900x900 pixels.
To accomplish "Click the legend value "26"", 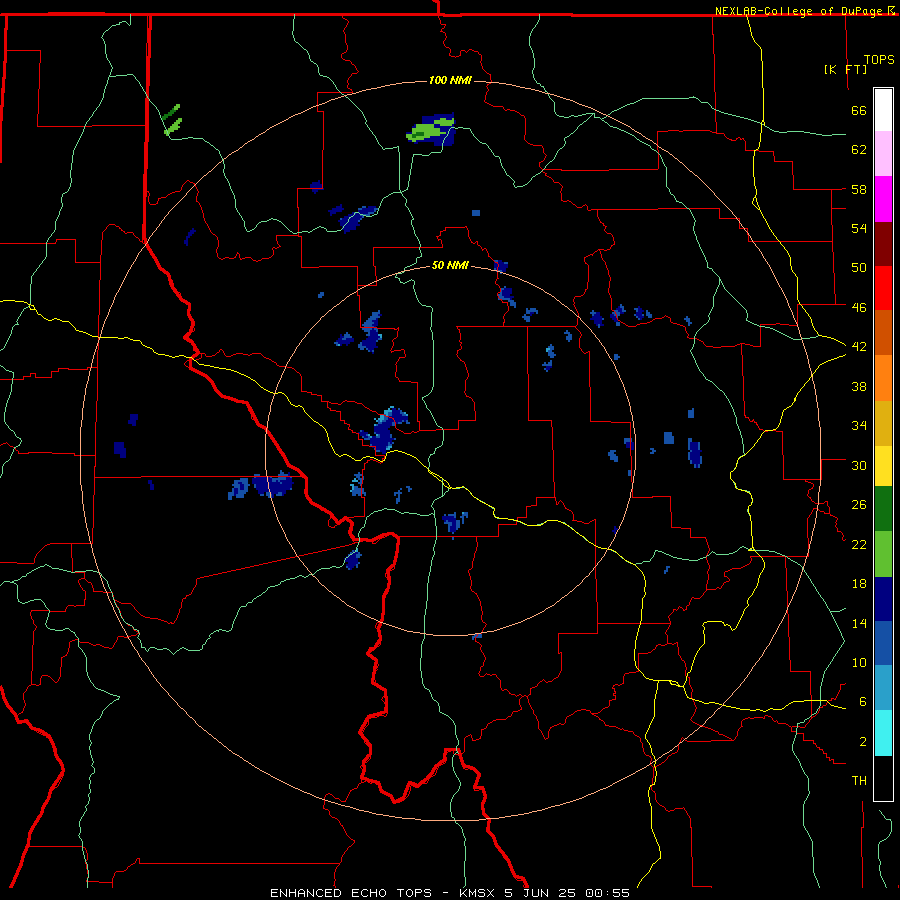I will tap(859, 505).
